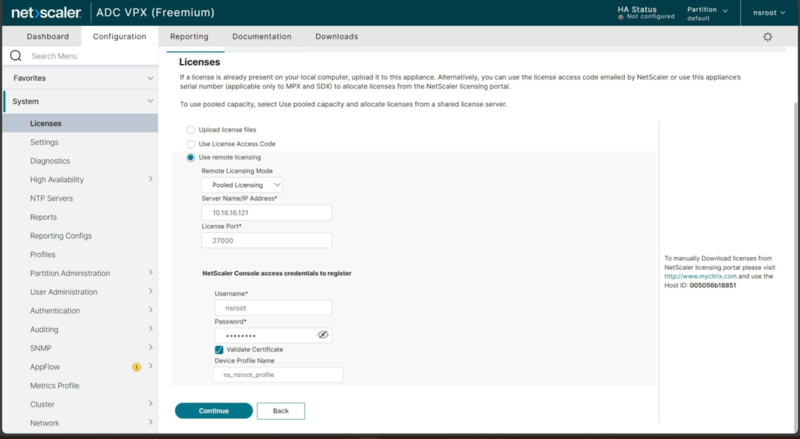The height and width of the screenshot is (439, 800).
Task: Expand SNMP submenu arrow
Action: pos(151,347)
